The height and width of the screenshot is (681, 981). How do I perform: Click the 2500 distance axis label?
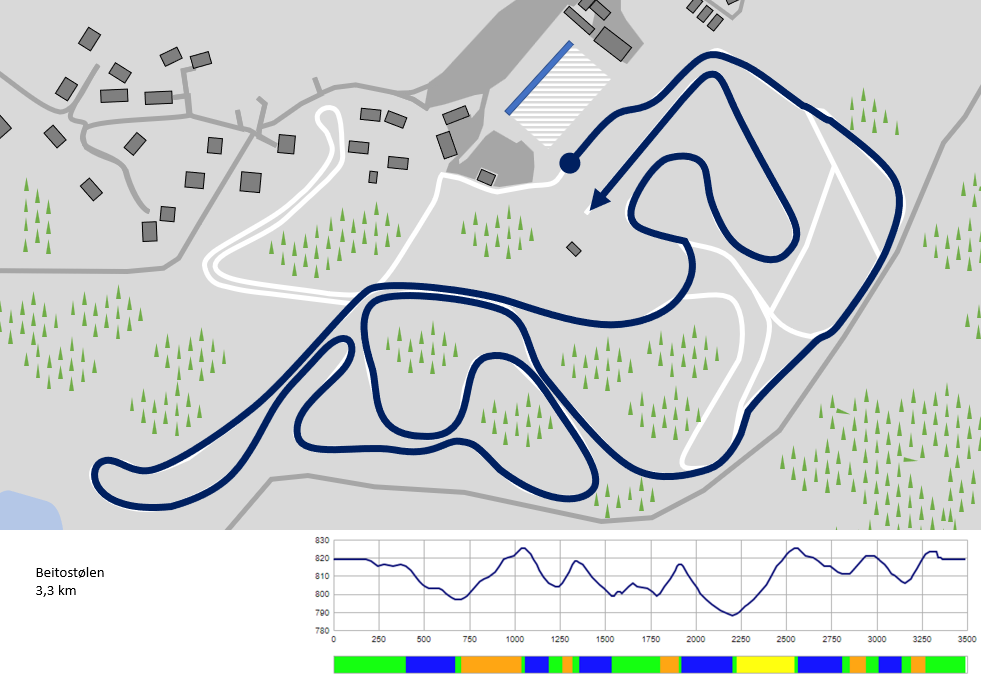point(786,639)
